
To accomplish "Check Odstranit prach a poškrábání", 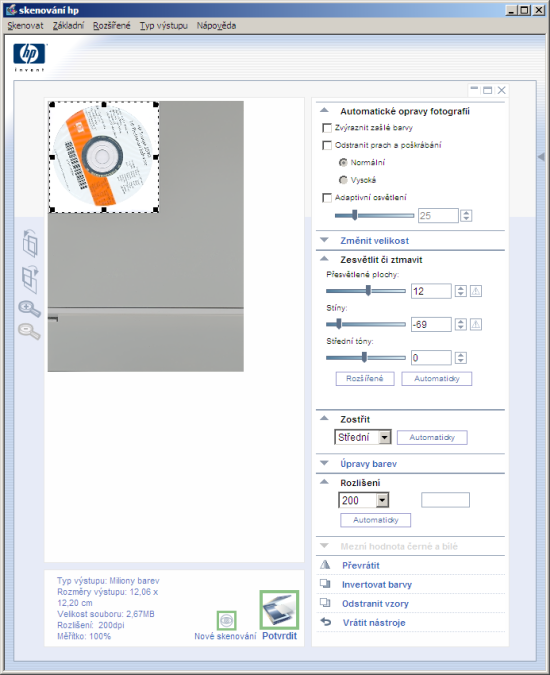I will 327,145.
